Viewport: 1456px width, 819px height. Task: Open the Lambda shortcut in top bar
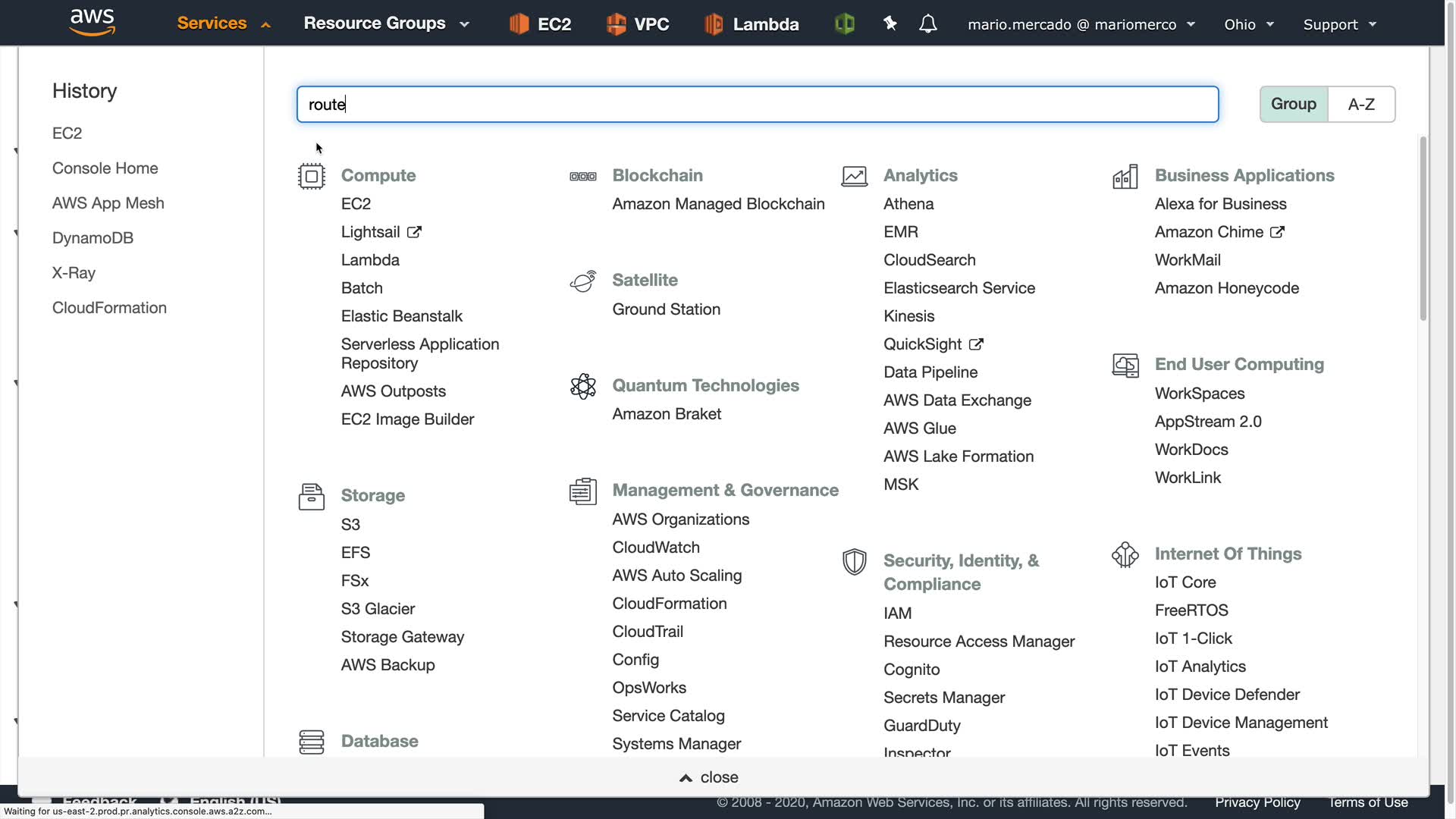tap(751, 24)
